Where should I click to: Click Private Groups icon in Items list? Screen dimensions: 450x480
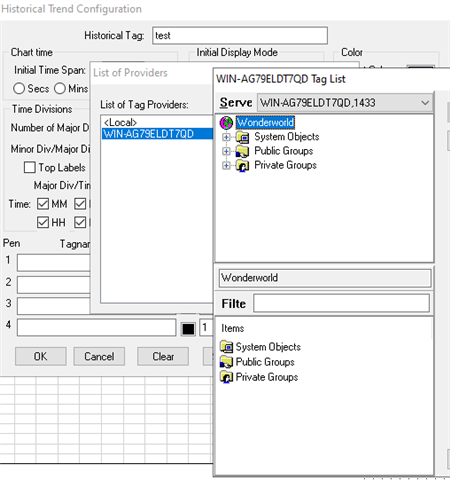(x=227, y=377)
